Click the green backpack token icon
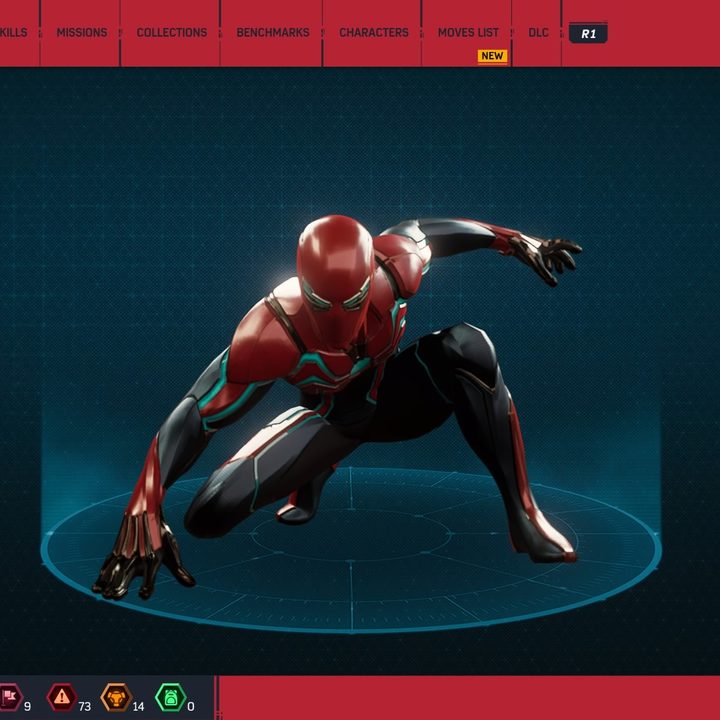This screenshot has width=720, height=720. point(171,697)
